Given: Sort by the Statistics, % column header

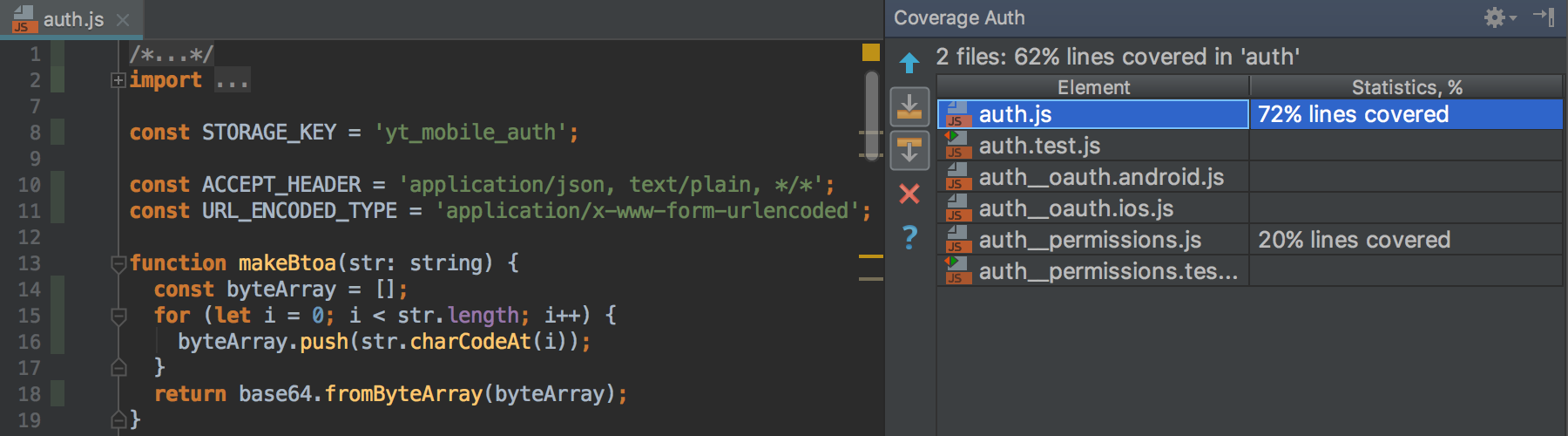Looking at the screenshot, I should [1407, 87].
